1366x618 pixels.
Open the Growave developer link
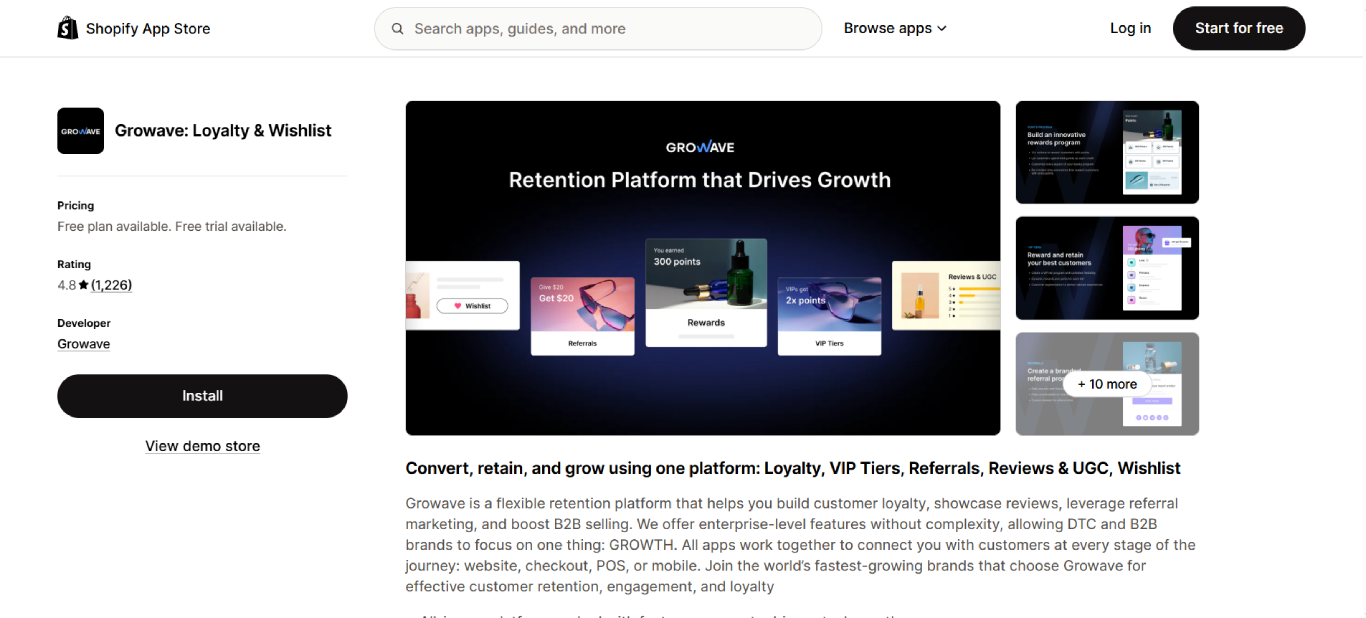click(83, 343)
